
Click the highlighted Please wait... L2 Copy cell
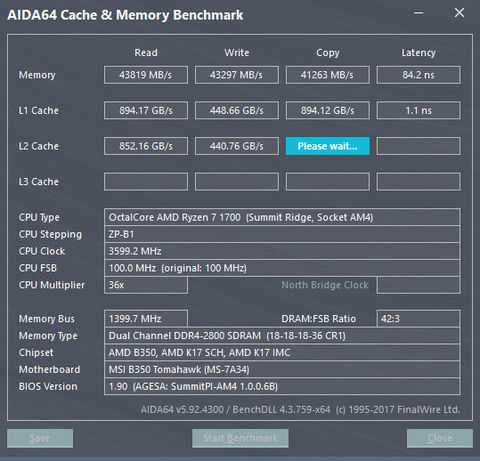point(327,146)
